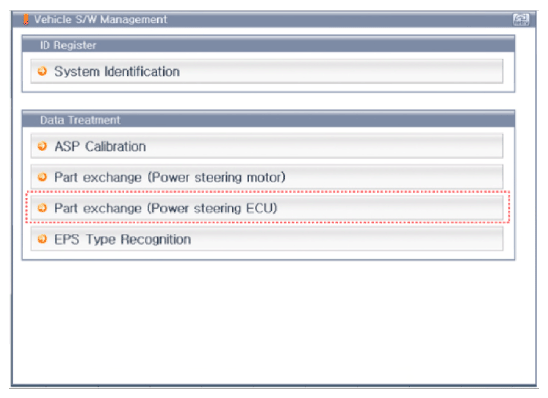Start ASP Calibration
The image size is (548, 398).
[267, 146]
